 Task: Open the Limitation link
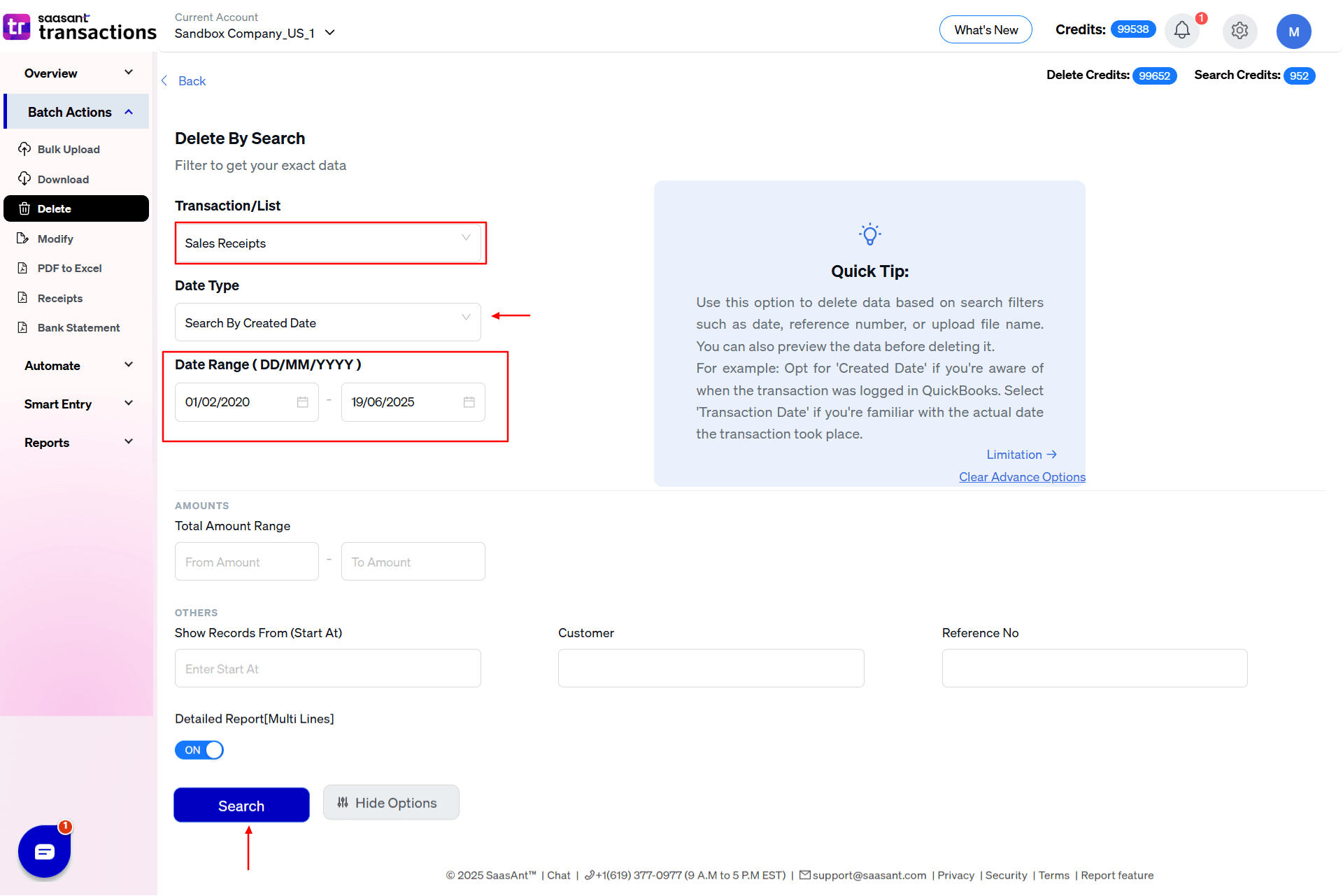click(1021, 455)
